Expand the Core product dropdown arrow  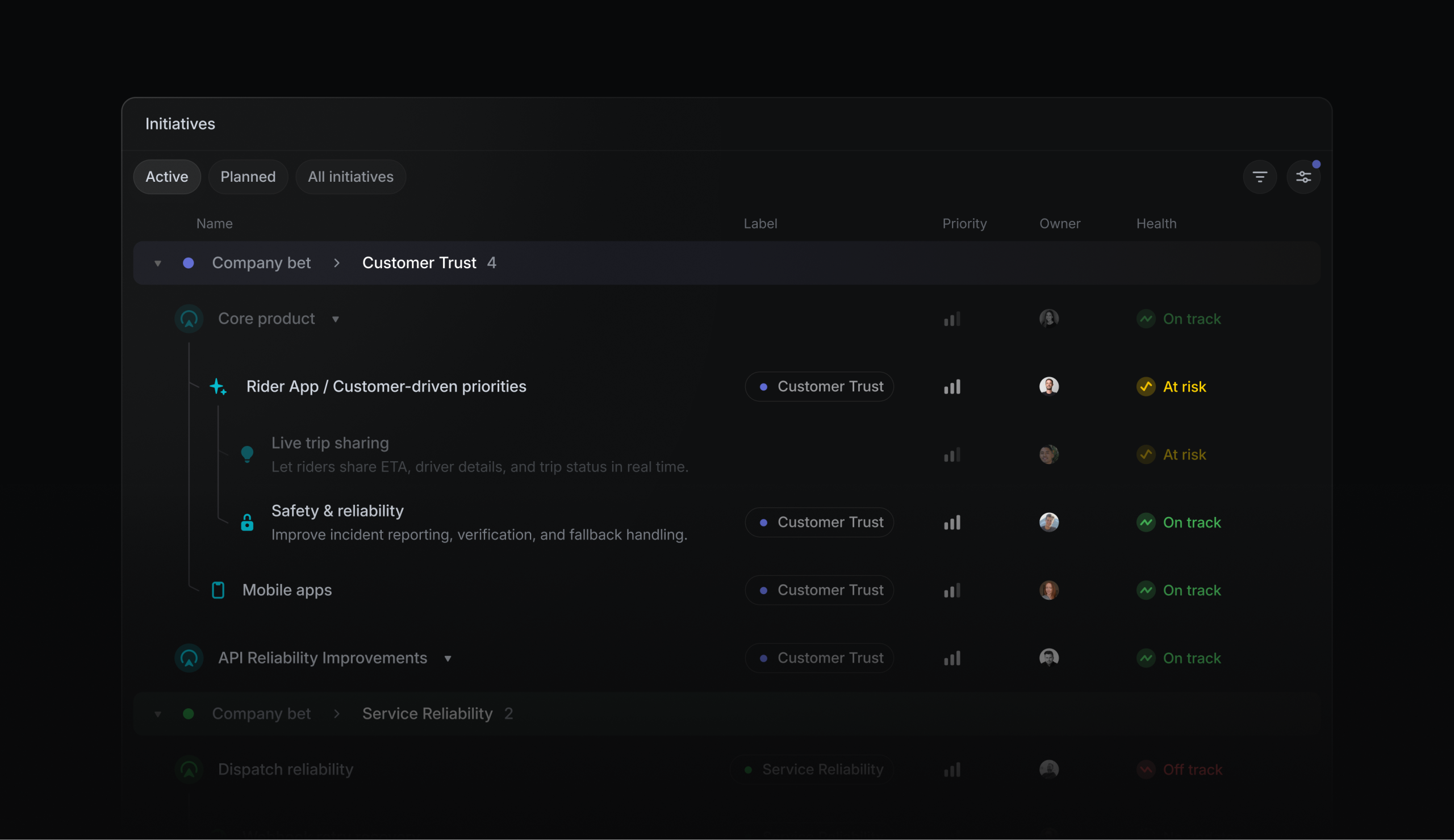pyautogui.click(x=335, y=319)
